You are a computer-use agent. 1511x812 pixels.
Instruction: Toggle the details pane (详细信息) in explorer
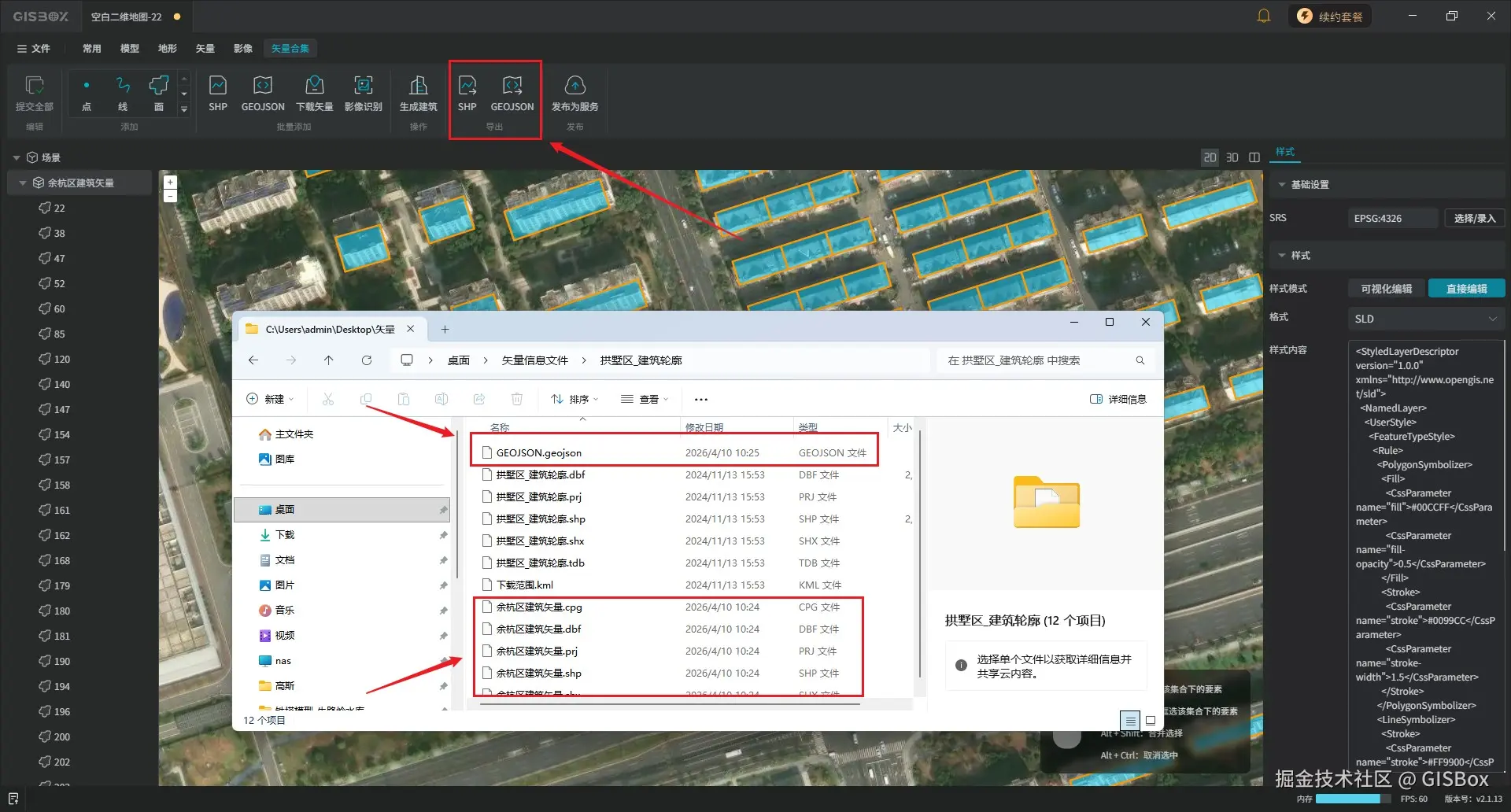pos(1118,400)
